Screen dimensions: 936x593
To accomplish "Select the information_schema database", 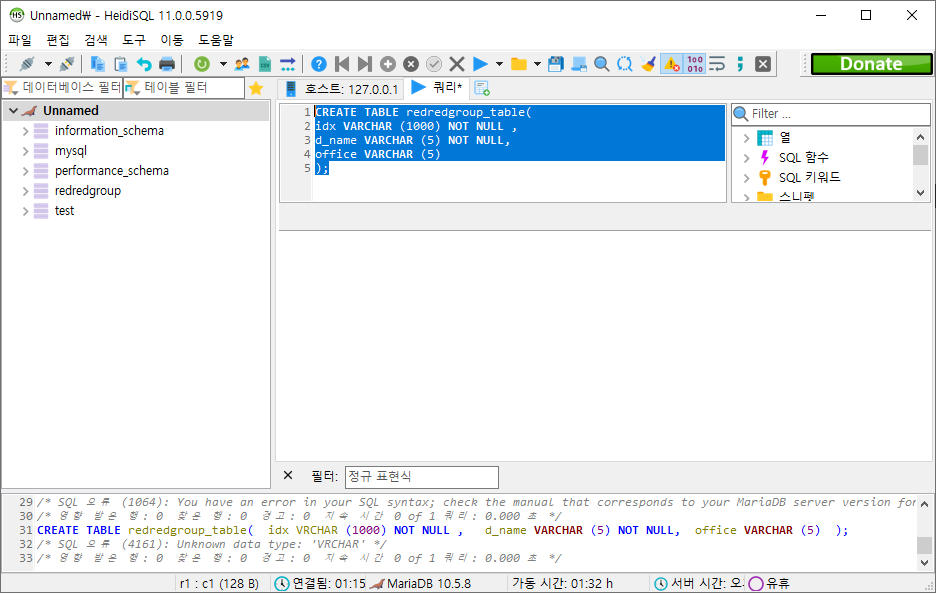I will [x=109, y=131].
